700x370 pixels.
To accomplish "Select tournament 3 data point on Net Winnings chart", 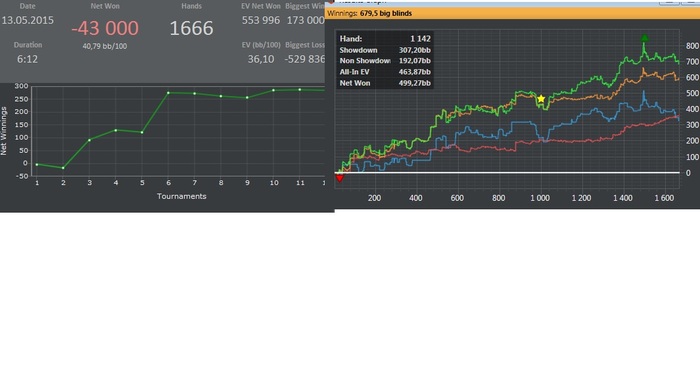I will (x=89, y=140).
